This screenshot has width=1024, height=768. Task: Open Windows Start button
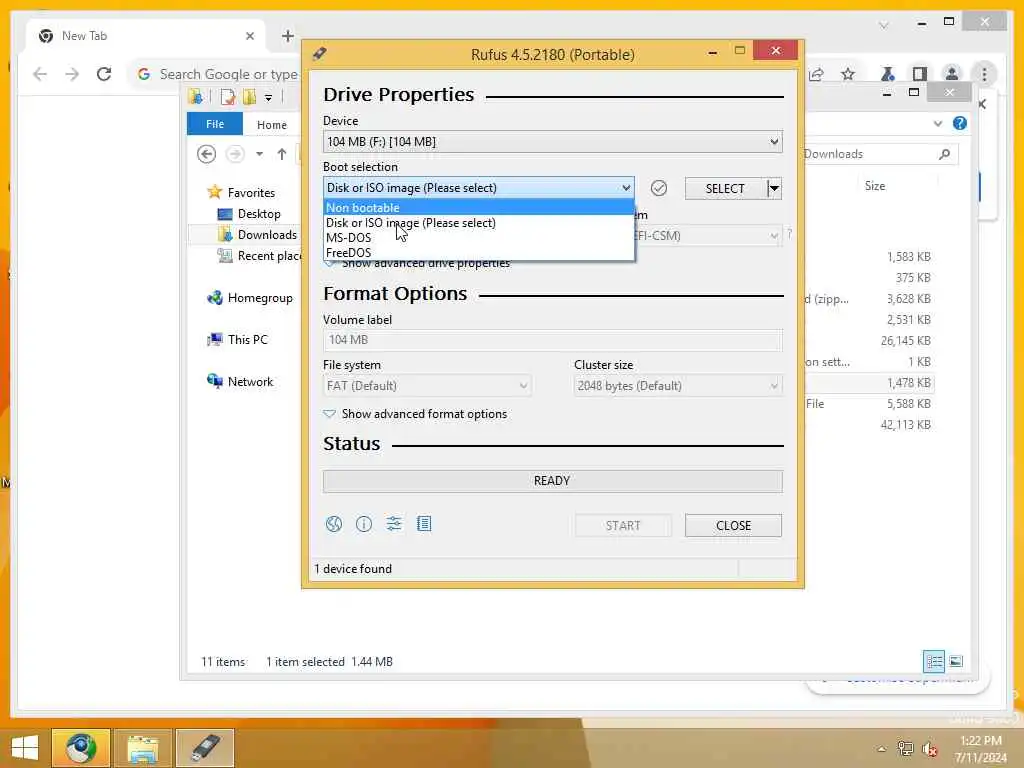25,748
